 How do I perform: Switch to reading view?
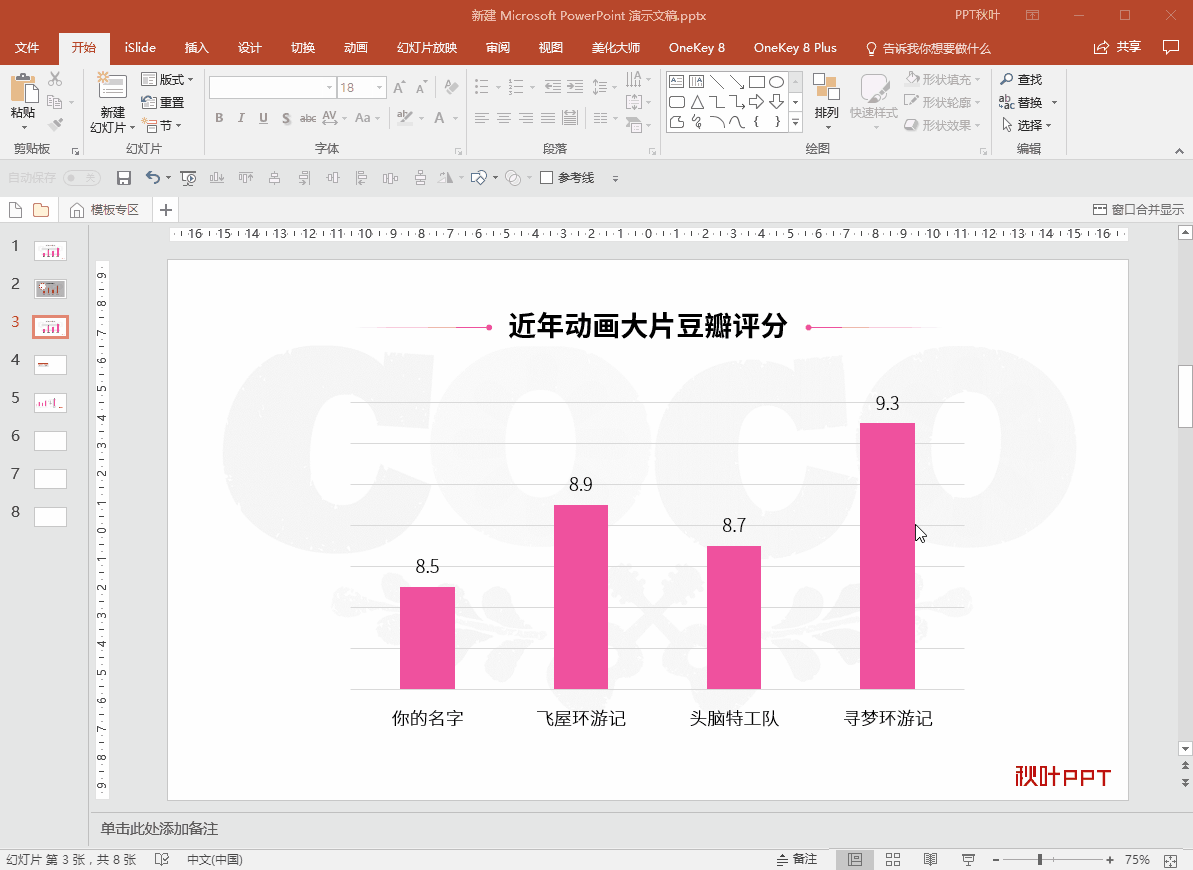[931, 859]
